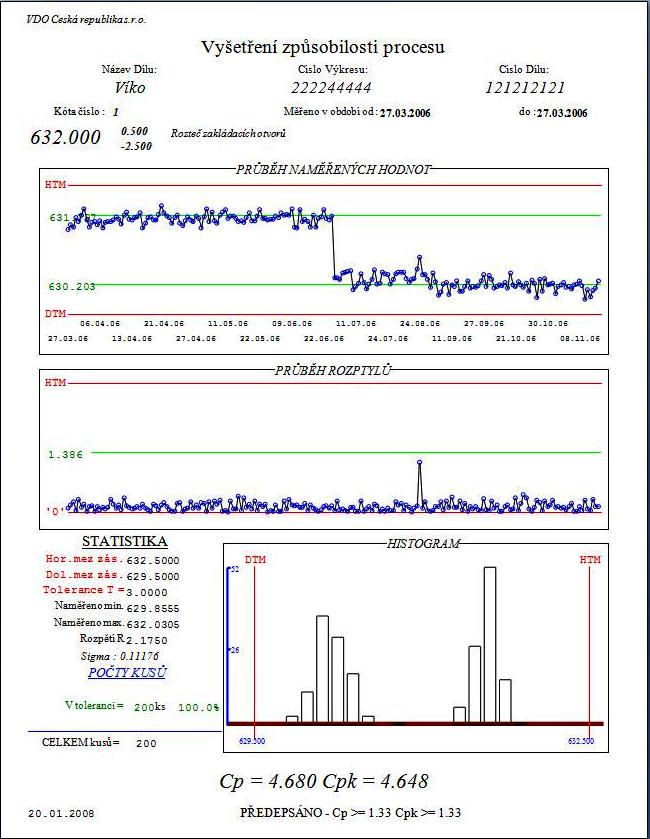Screen dimensions: 650x839
Task: Click Tolerance T value 3.0000
Action: (x=147, y=592)
